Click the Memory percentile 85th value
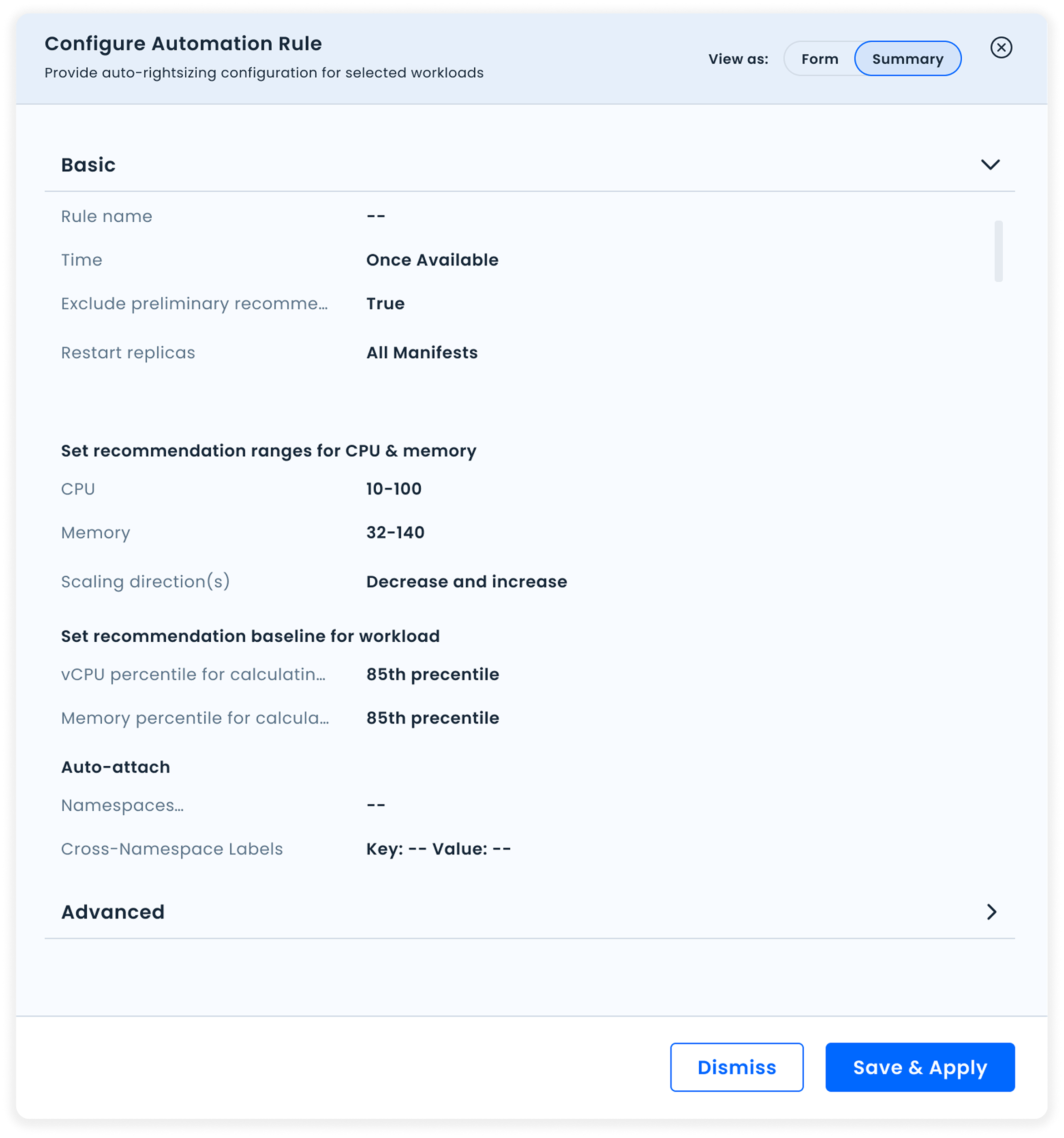 pyautogui.click(x=432, y=718)
